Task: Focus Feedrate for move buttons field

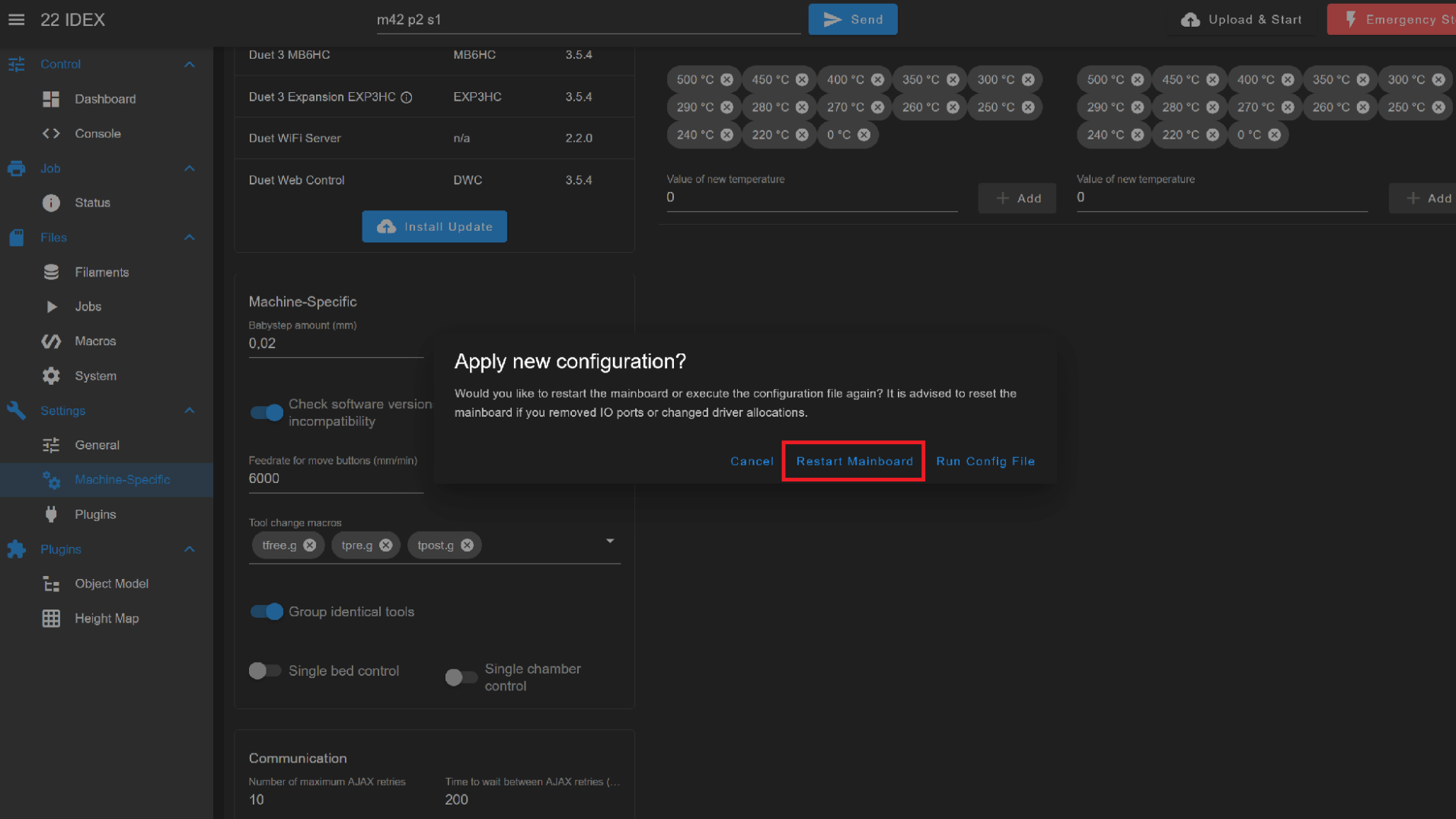Action: tap(336, 478)
